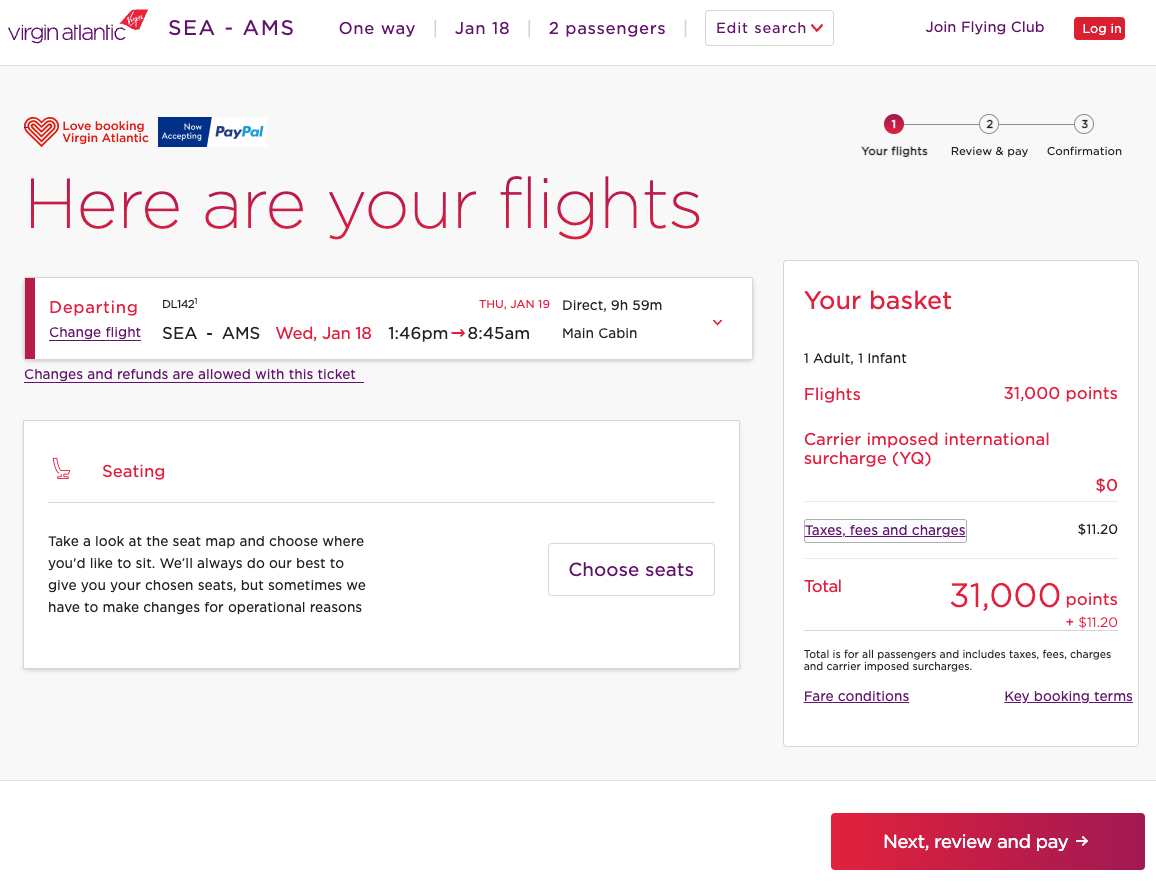
Task: Click the Now Accepting PayPal badge
Action: pos(212,132)
